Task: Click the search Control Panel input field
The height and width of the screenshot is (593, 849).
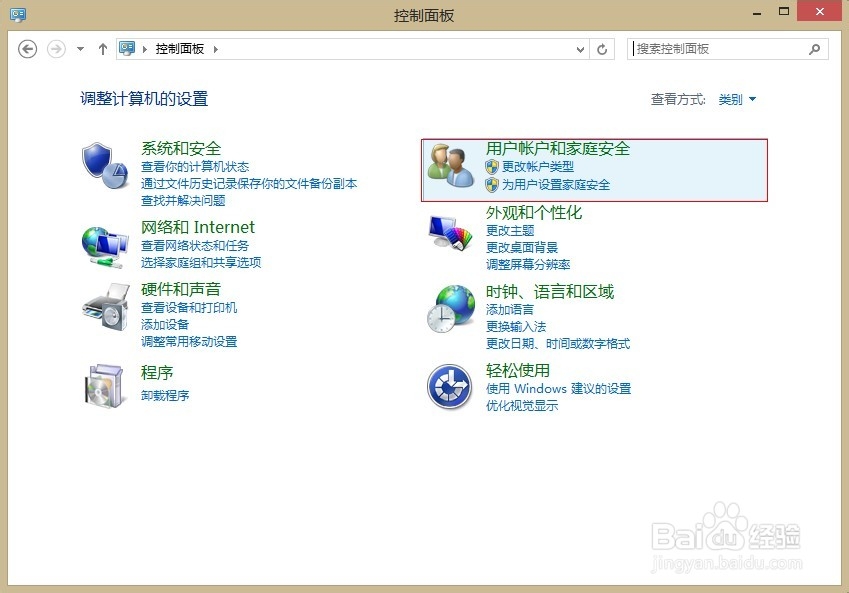Action: pyautogui.click(x=720, y=48)
